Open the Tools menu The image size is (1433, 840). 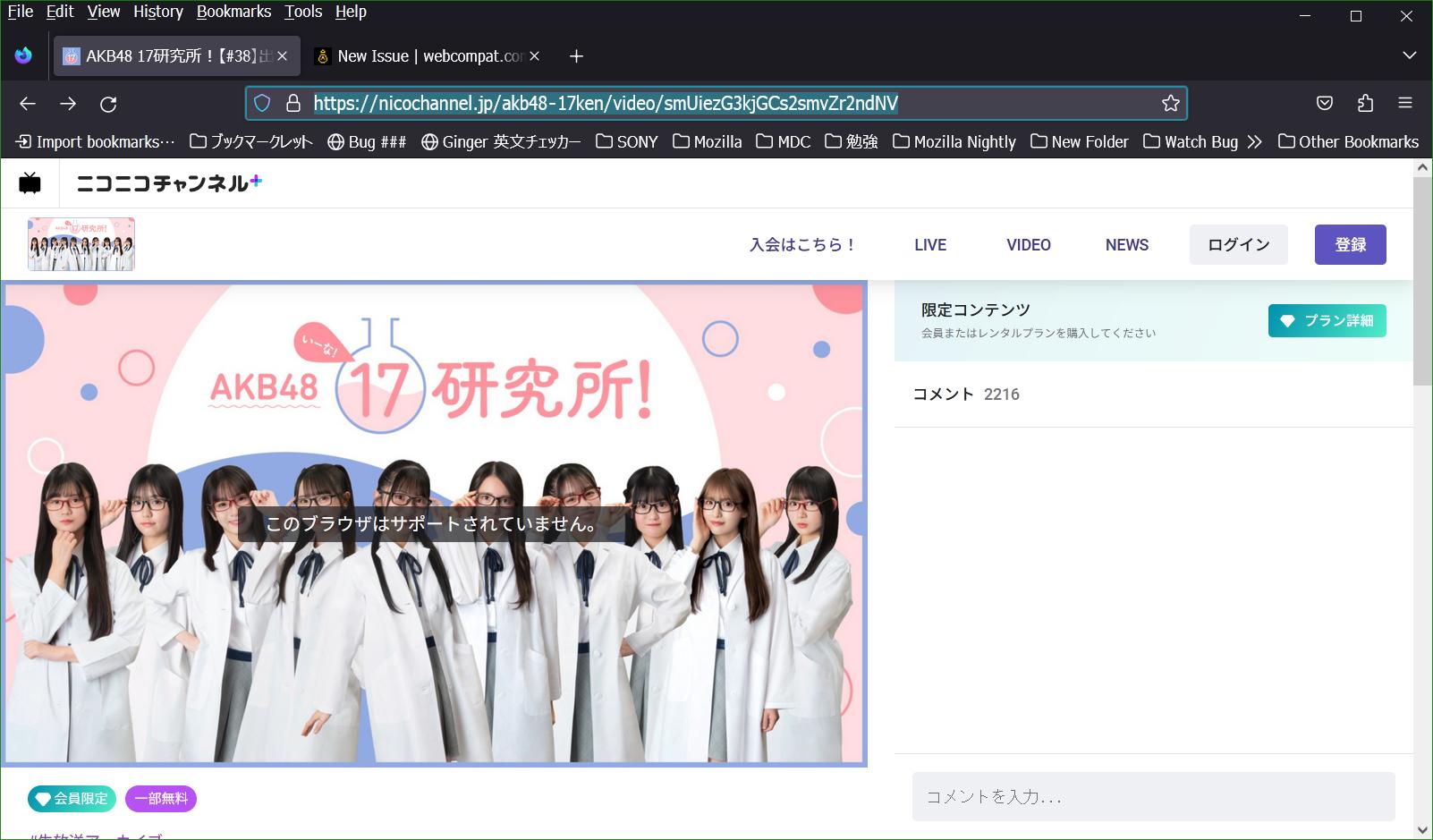(302, 12)
